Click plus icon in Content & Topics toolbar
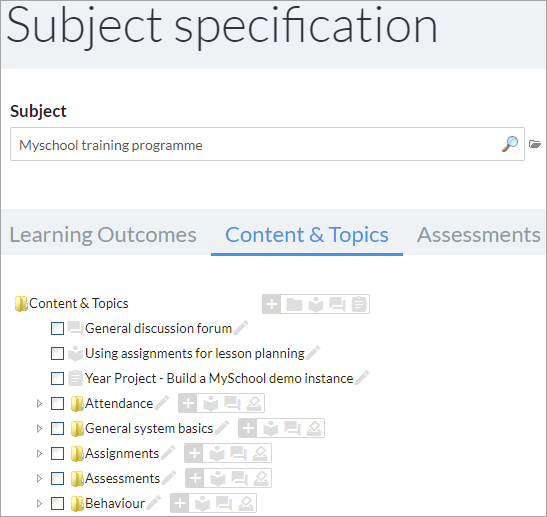The width and height of the screenshot is (547, 517). 272,304
